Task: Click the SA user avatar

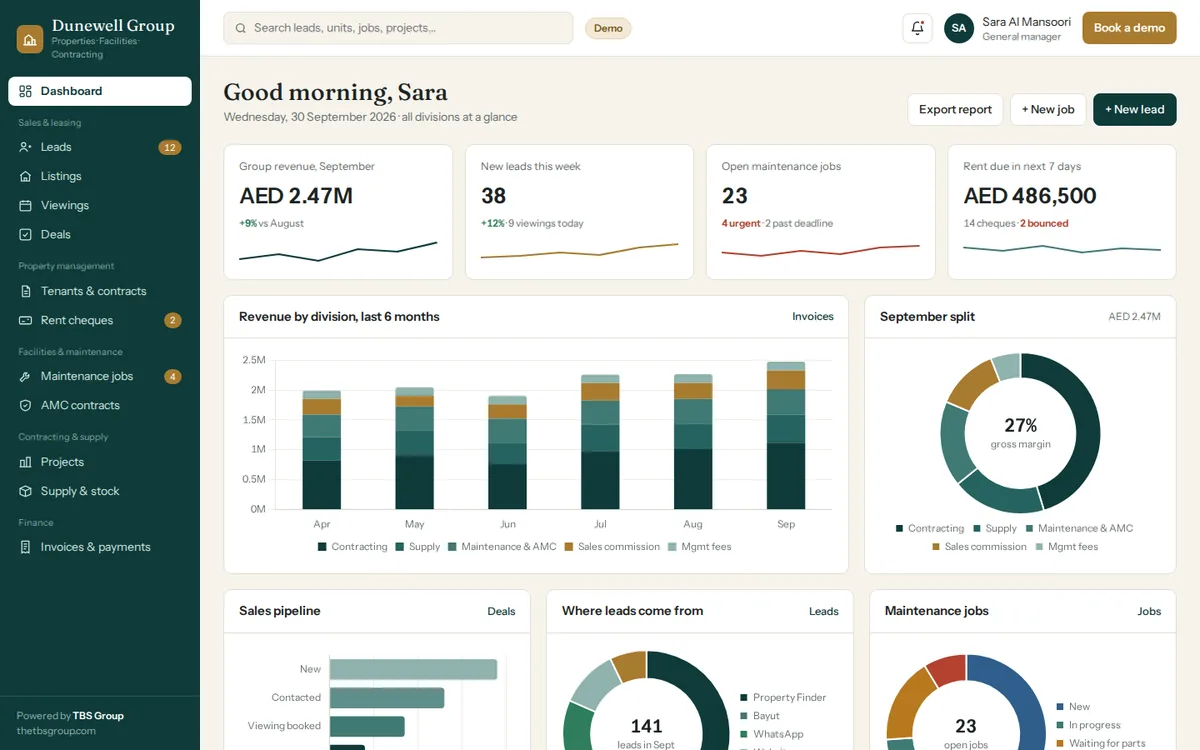Action: [959, 28]
